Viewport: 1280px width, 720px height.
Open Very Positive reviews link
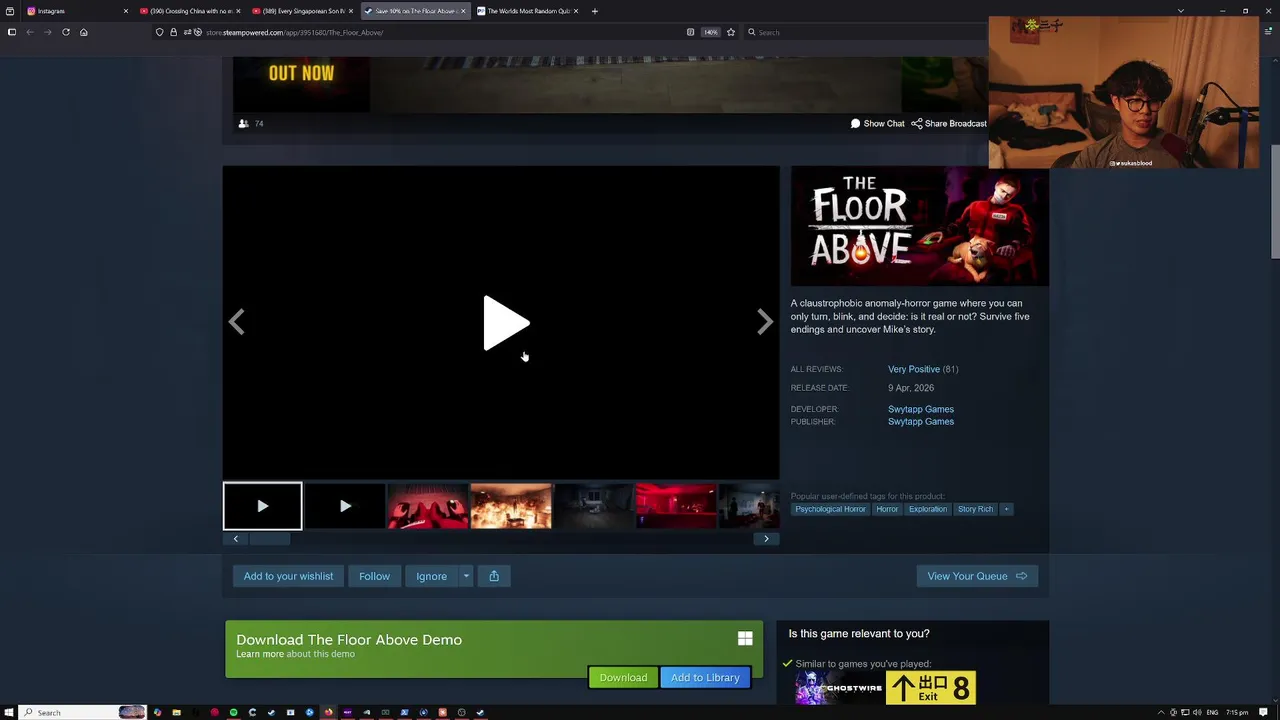pos(914,369)
